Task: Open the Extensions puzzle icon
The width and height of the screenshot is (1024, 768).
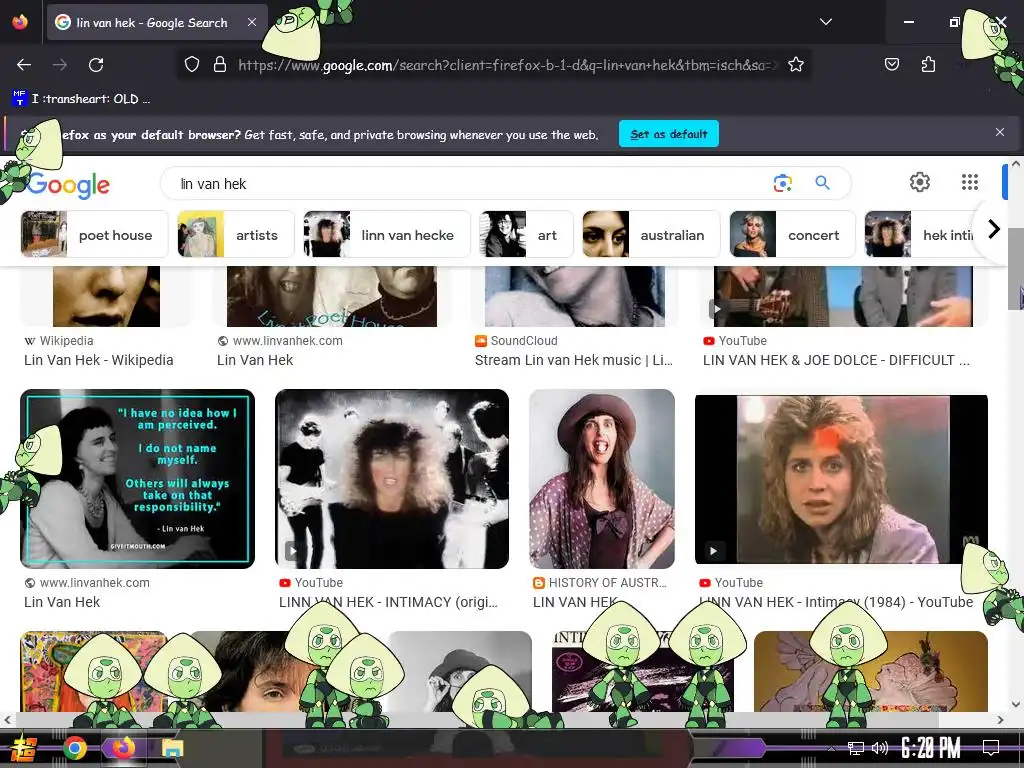Action: (x=928, y=64)
